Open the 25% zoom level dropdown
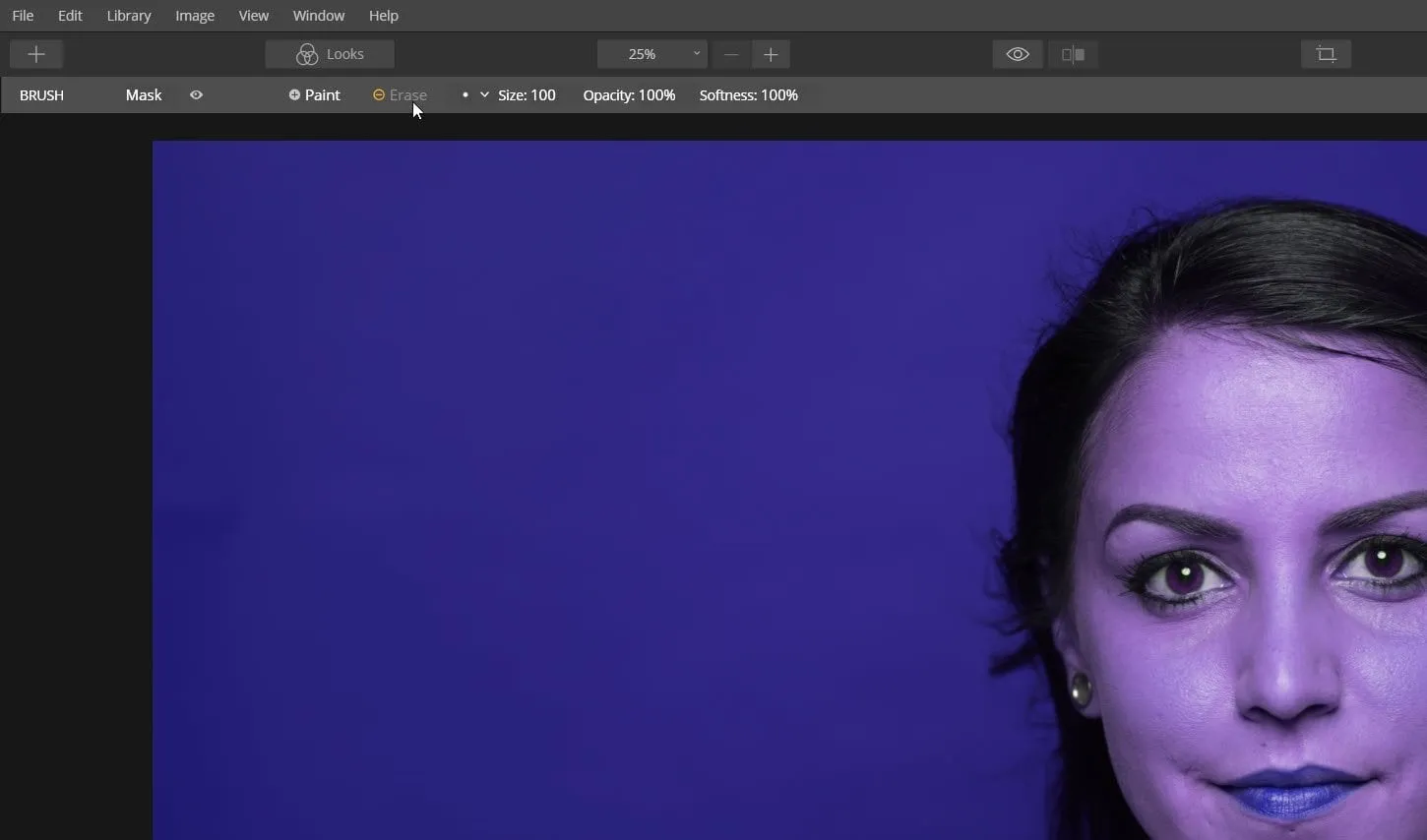This screenshot has height=840, width=1427. pos(651,54)
